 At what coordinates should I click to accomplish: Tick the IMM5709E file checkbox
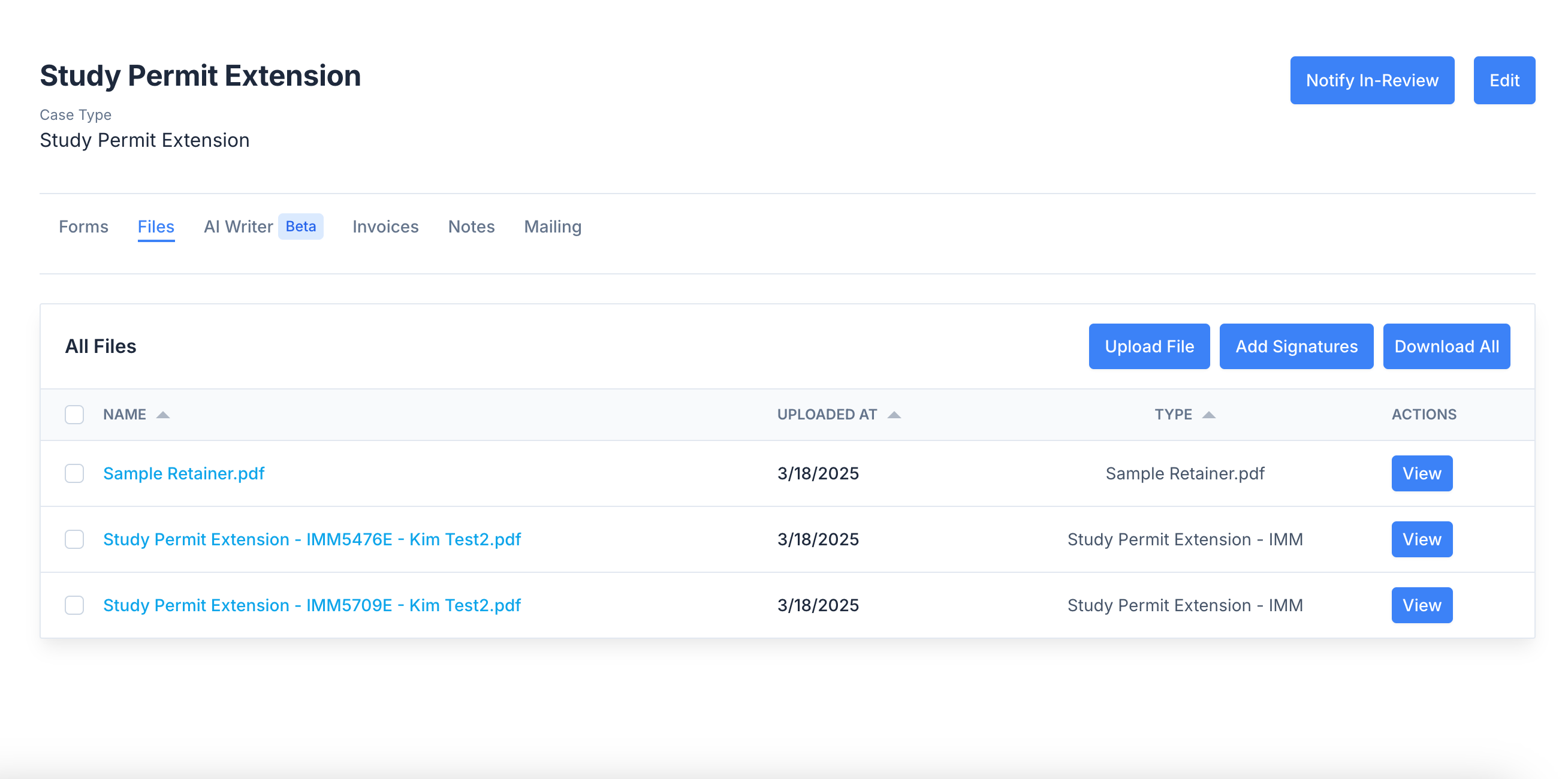pyautogui.click(x=74, y=605)
